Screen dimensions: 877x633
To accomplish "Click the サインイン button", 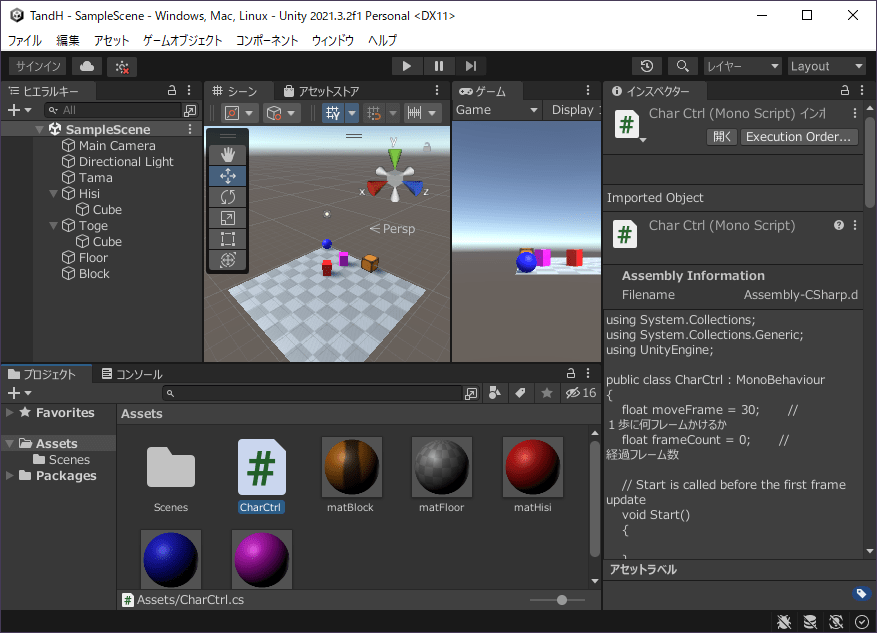I will tap(38, 67).
